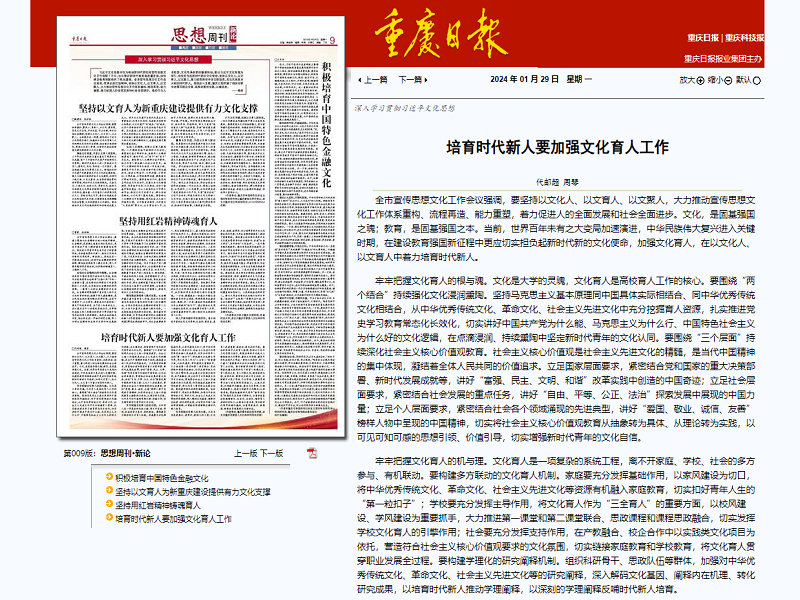Click the 缩小 zoom-out label
Viewport: 800px width, 600px height.
pyautogui.click(x=715, y=80)
